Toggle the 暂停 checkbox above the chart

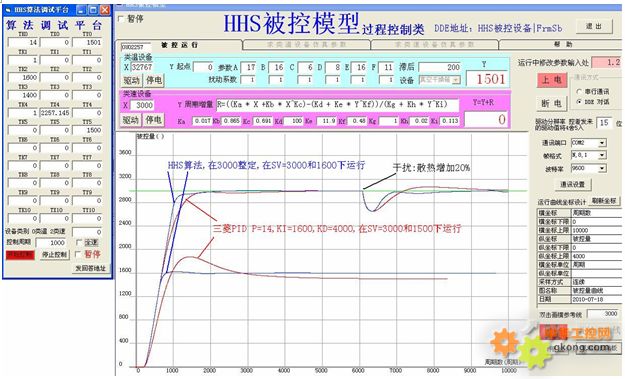122,18
